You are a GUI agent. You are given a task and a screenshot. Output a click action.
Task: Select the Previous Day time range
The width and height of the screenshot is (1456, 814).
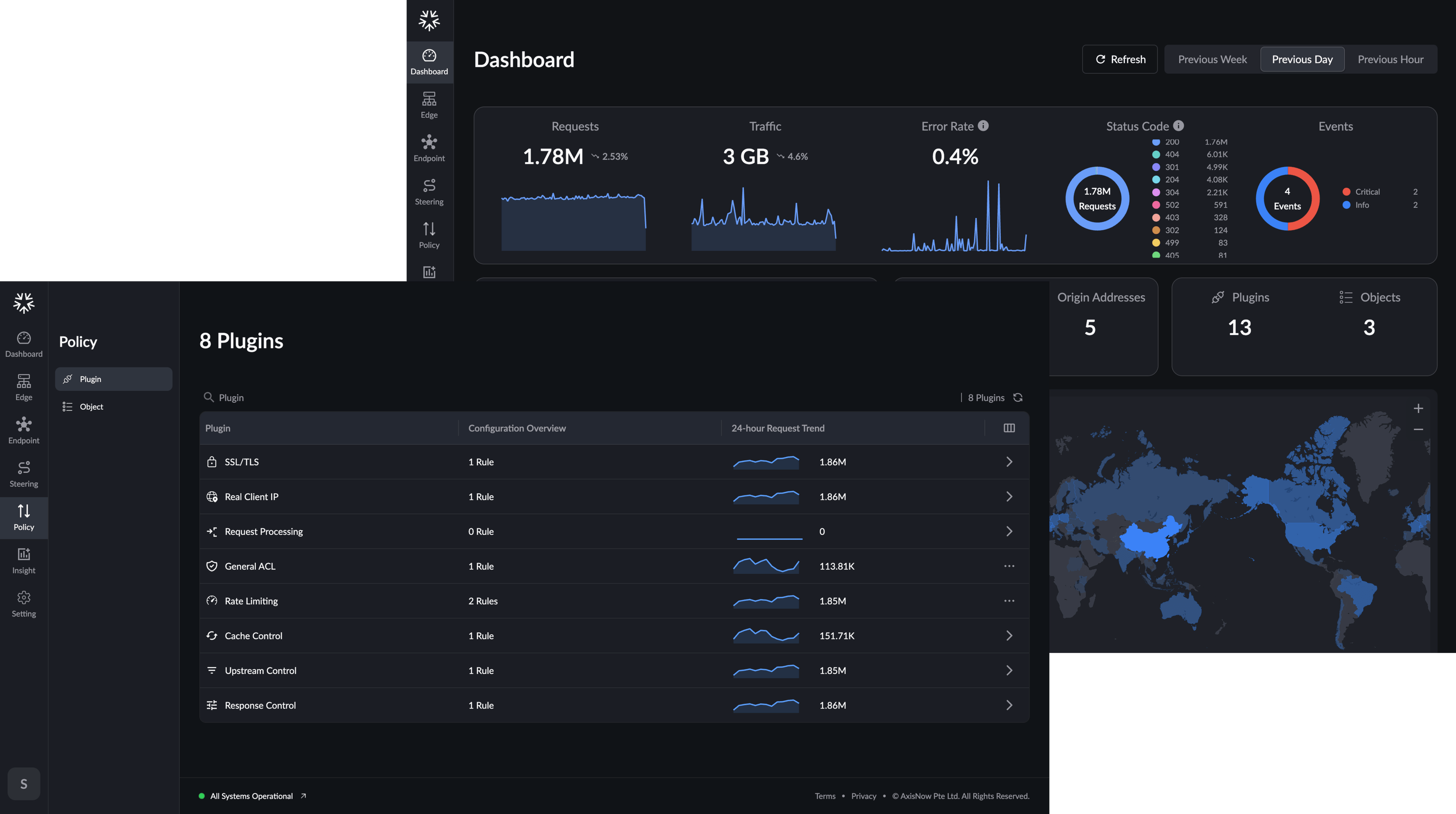click(1302, 59)
